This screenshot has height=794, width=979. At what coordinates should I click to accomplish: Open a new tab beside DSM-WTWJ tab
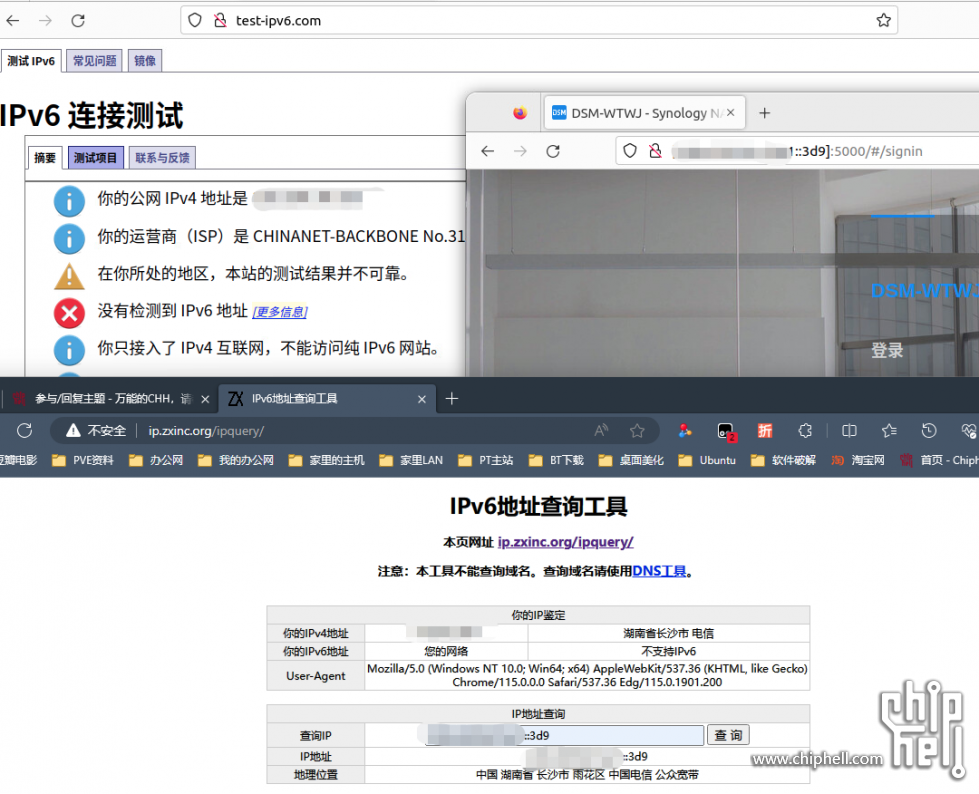tap(764, 113)
